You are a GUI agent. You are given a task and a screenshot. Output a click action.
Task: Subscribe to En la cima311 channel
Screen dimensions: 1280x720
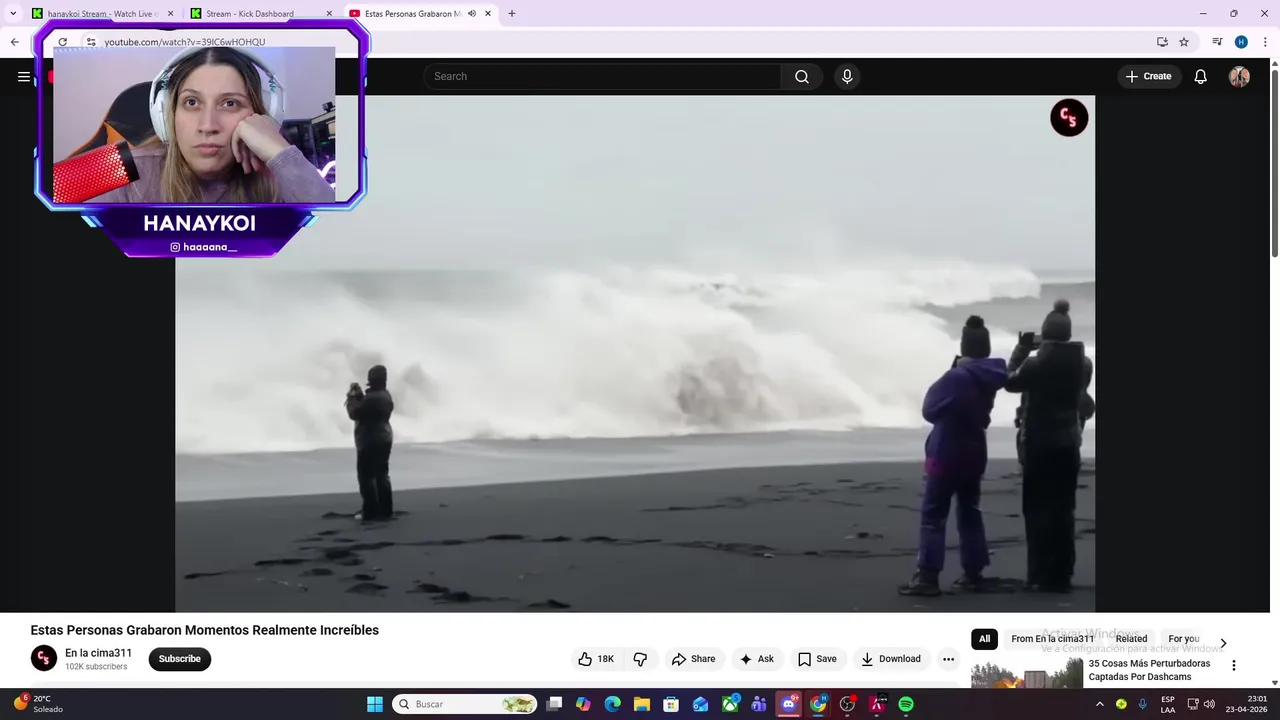(180, 659)
